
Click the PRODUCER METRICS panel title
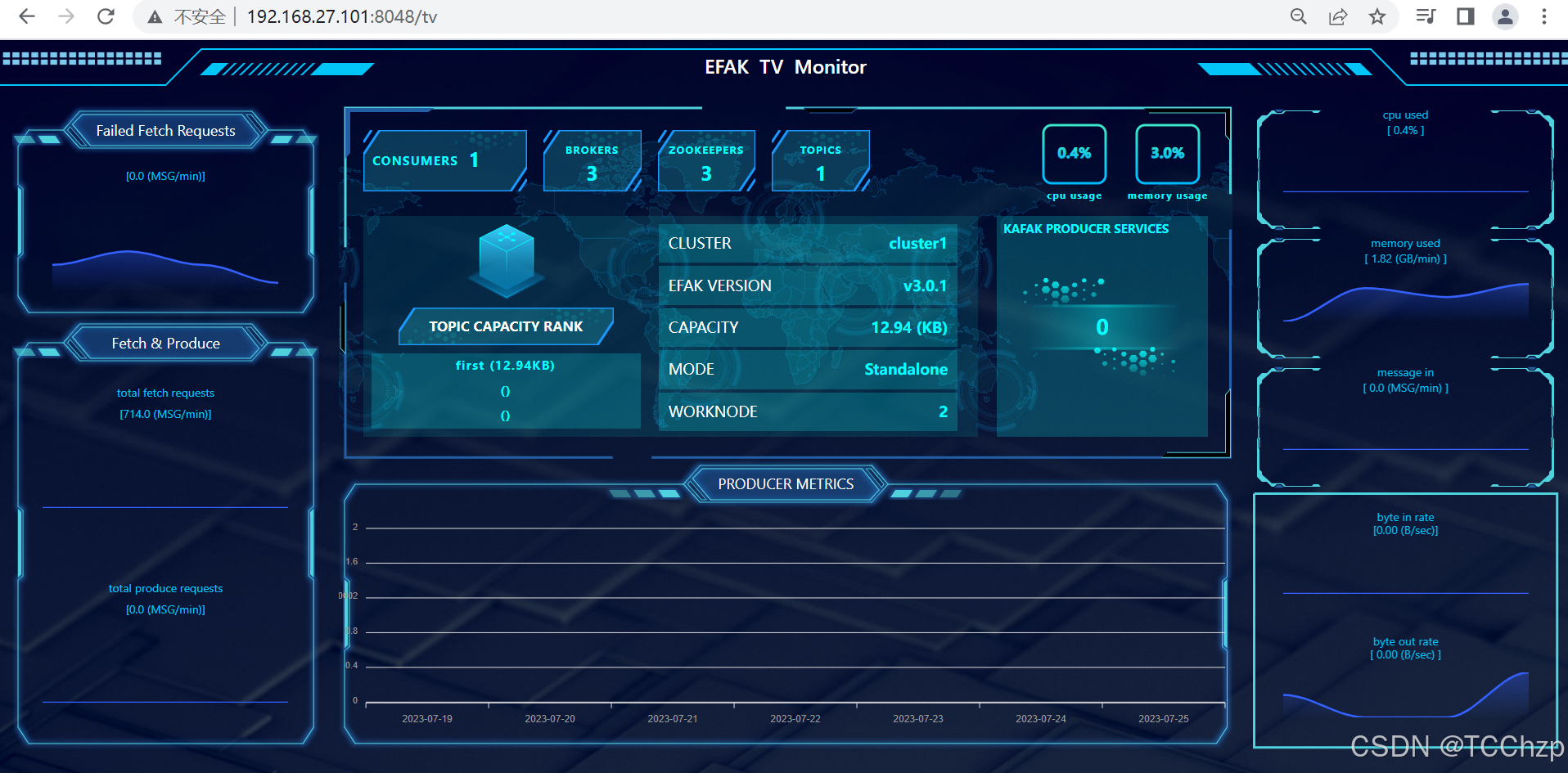pyautogui.click(x=786, y=484)
